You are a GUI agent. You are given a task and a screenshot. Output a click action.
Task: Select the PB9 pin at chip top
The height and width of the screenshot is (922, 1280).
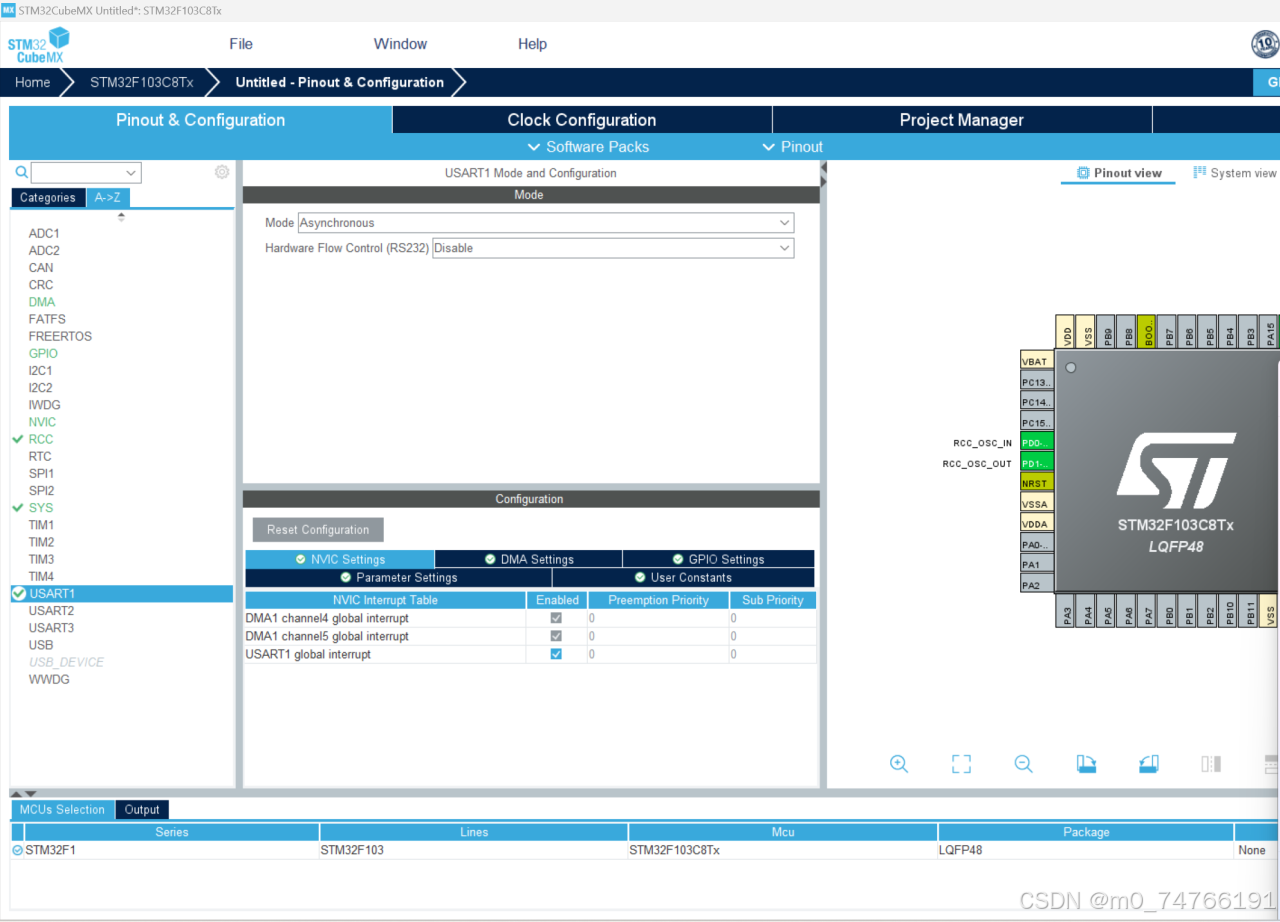pyautogui.click(x=1107, y=332)
